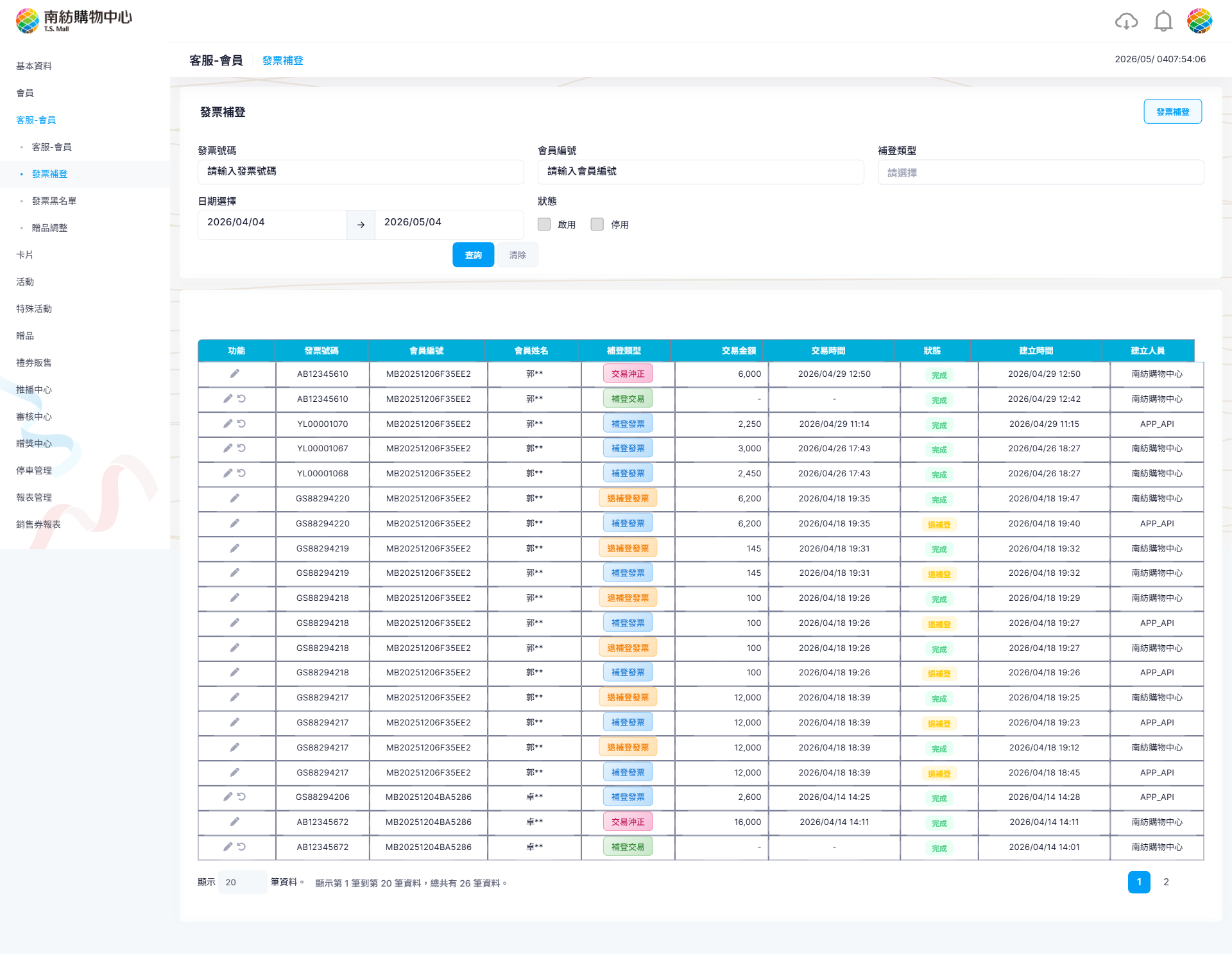Viewport: 1232px width, 954px height.
Task: Click the edit pencil for GS88294220 退補登發票 row
Action: (x=235, y=498)
